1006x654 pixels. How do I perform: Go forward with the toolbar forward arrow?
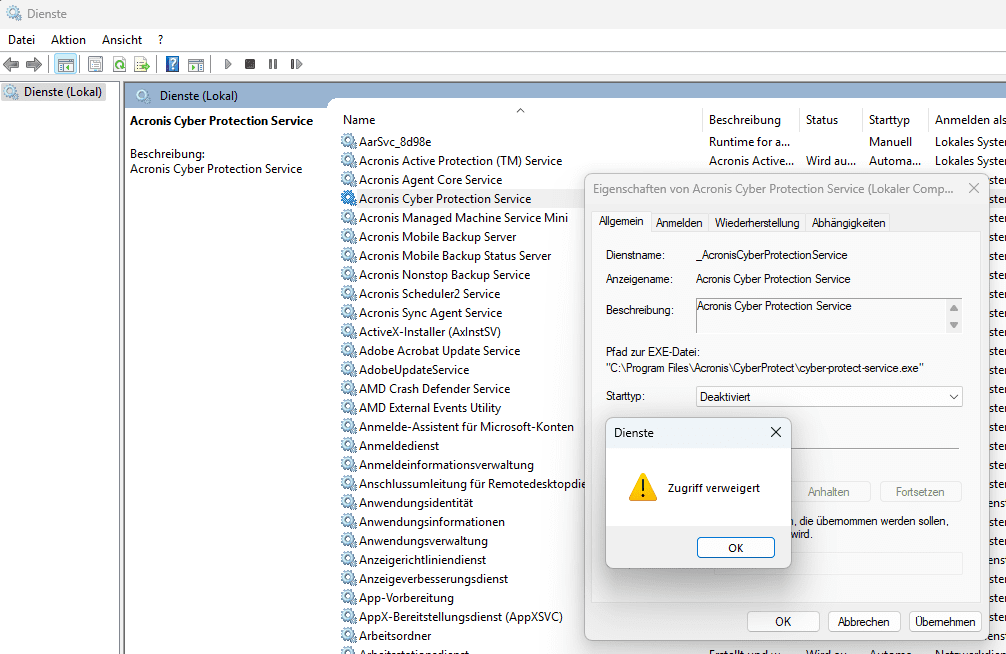[33, 64]
